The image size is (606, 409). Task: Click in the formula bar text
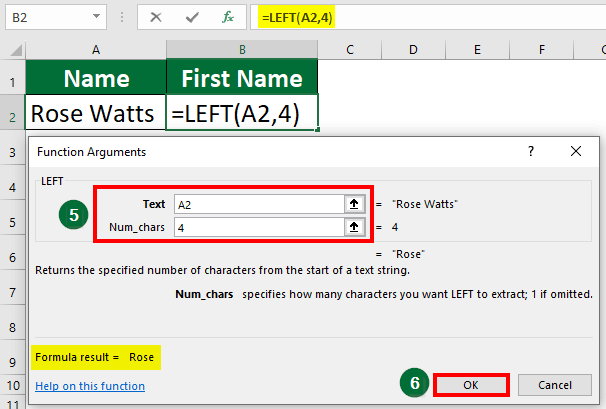[400, 17]
